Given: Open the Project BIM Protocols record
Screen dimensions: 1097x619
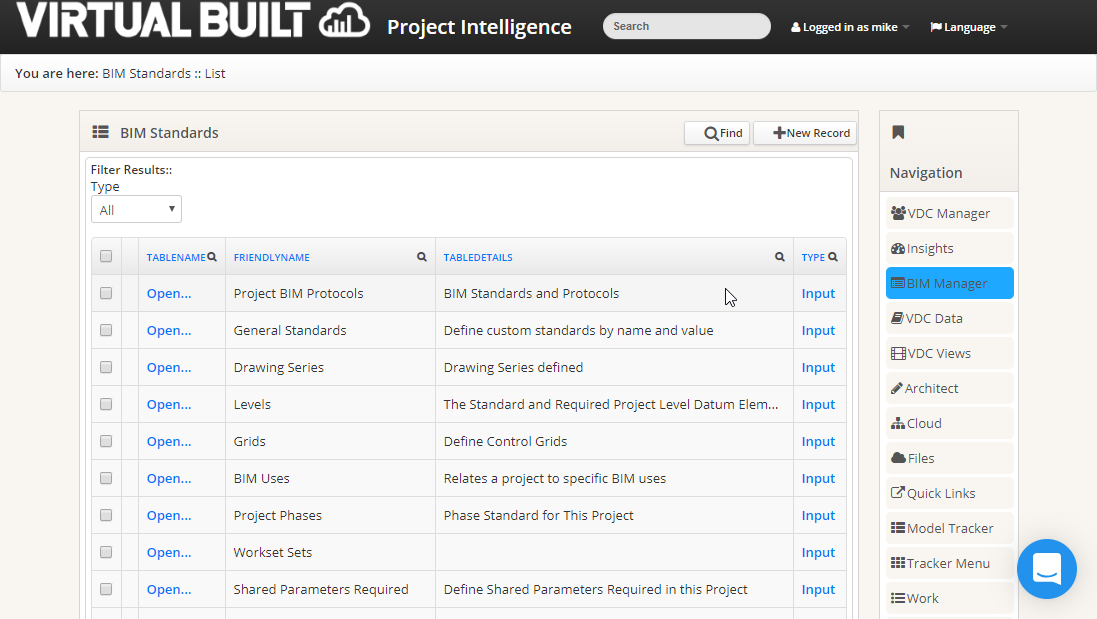Looking at the screenshot, I should pyautogui.click(x=169, y=294).
